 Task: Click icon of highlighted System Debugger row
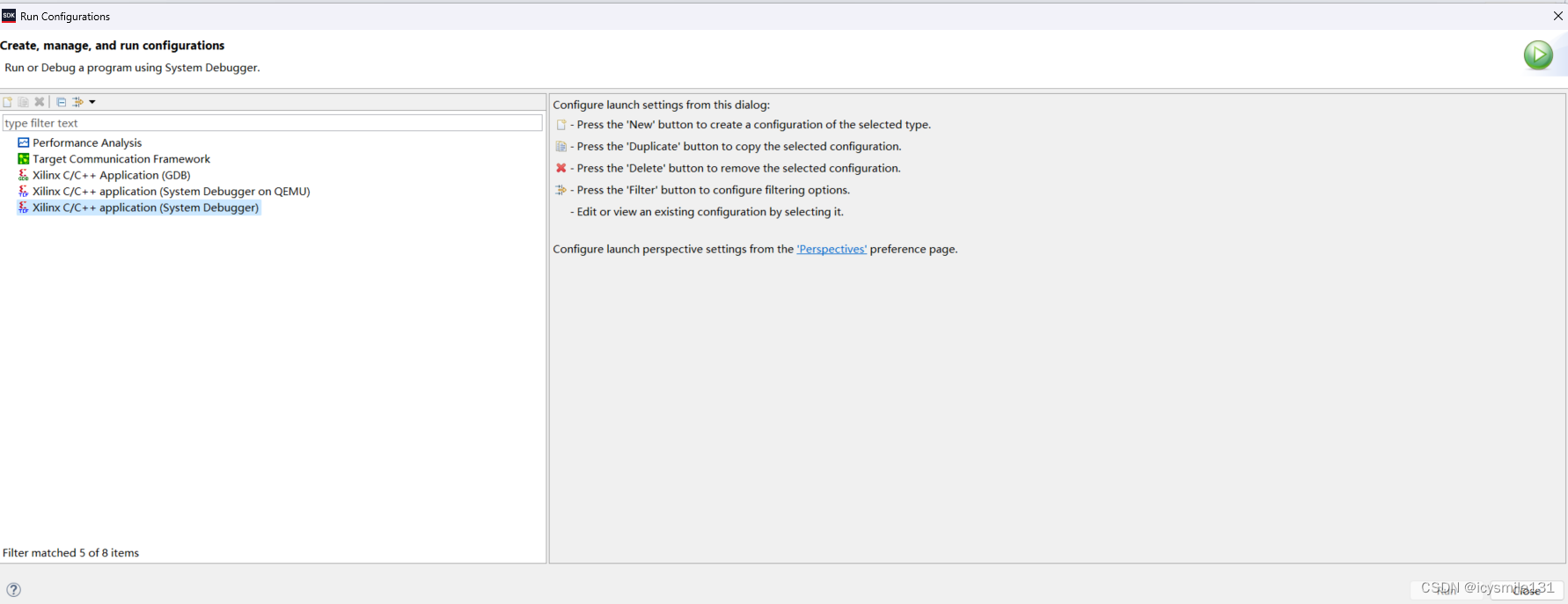pos(24,207)
